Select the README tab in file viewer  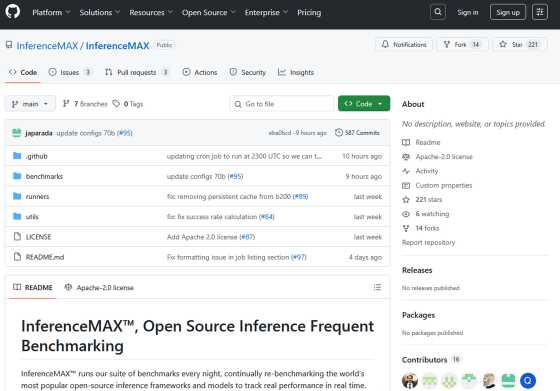pyautogui.click(x=32, y=287)
